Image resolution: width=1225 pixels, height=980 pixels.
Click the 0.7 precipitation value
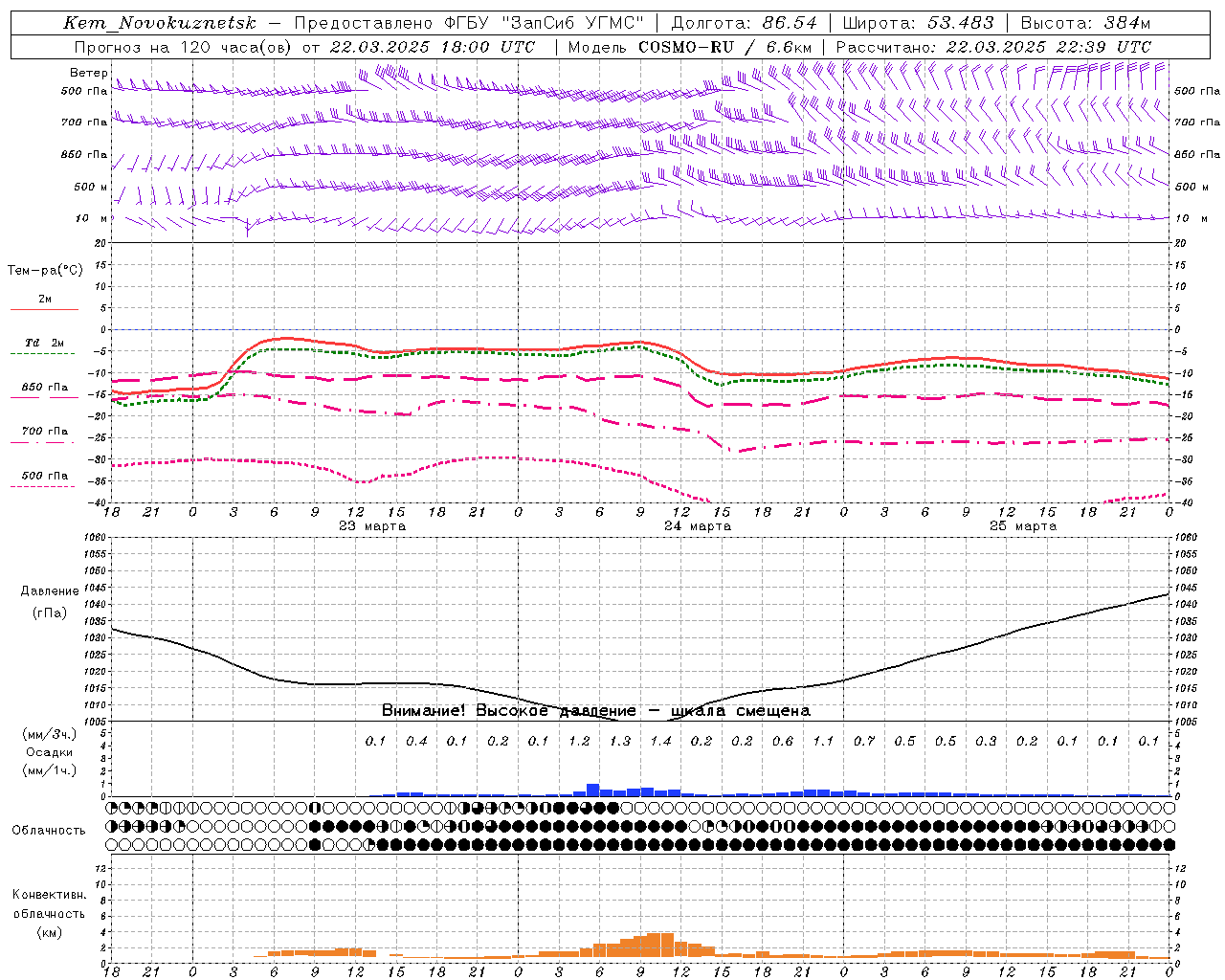click(x=864, y=741)
